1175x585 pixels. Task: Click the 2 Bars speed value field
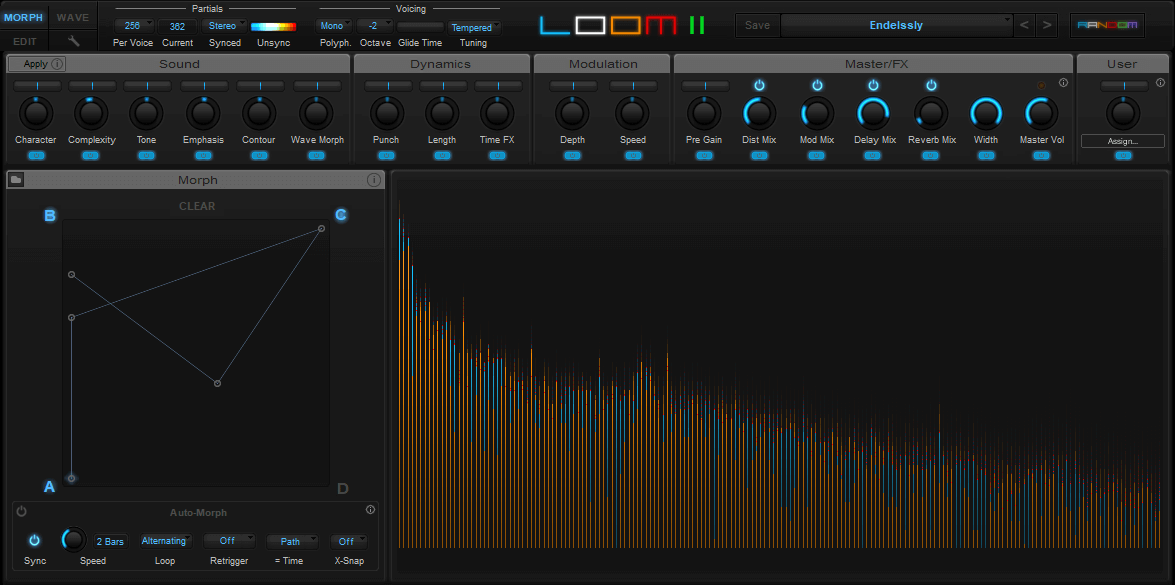(110, 541)
